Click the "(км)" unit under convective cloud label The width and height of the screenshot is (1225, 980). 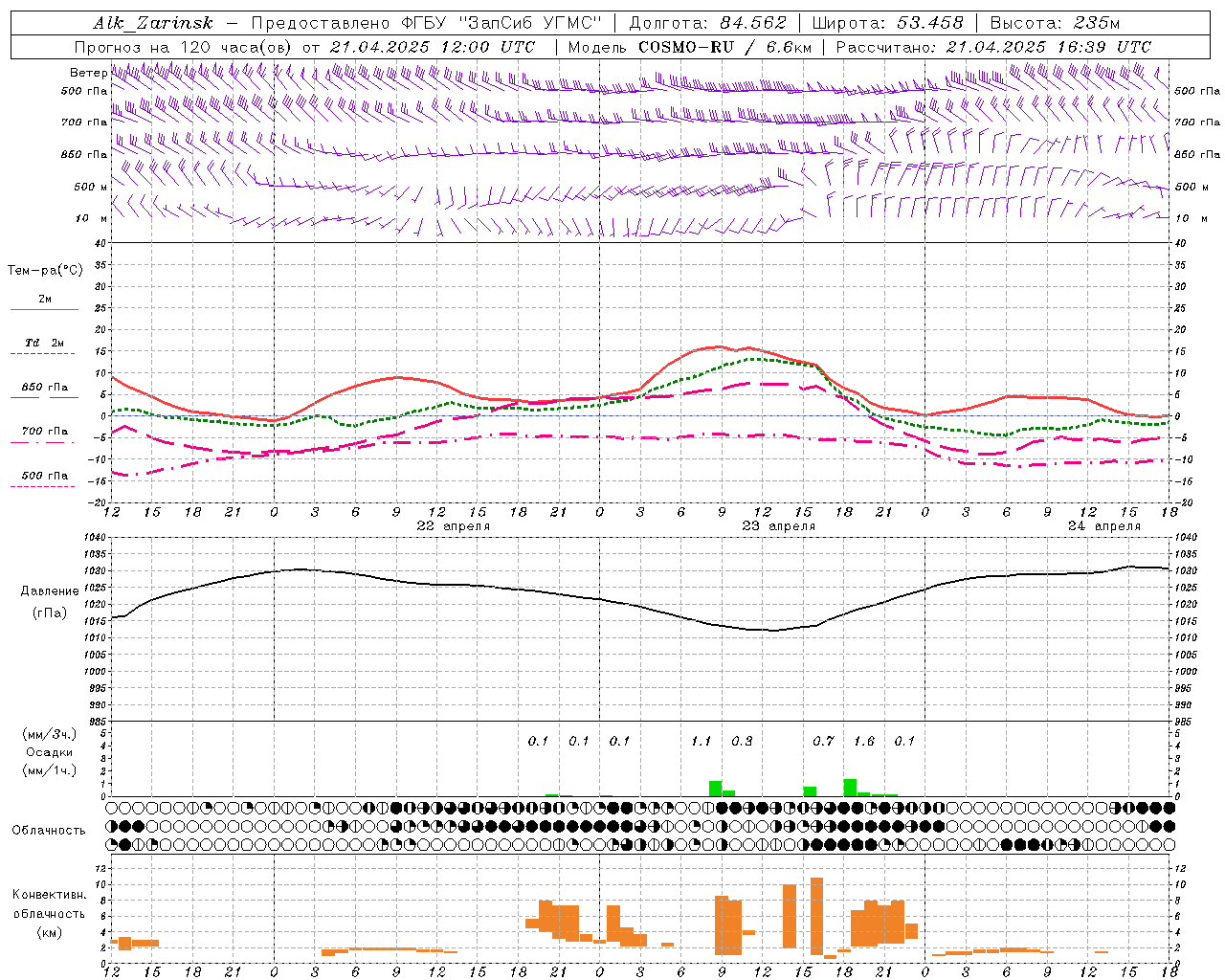coord(49,932)
